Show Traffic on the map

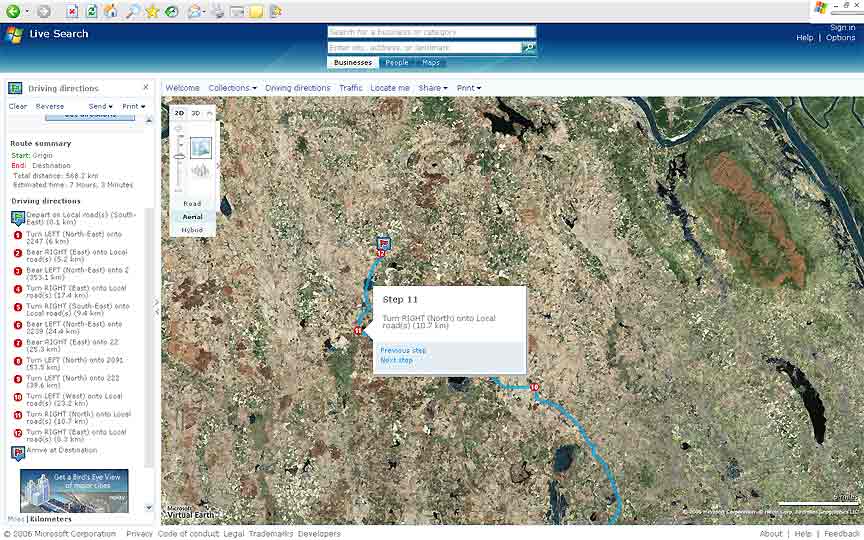350,88
